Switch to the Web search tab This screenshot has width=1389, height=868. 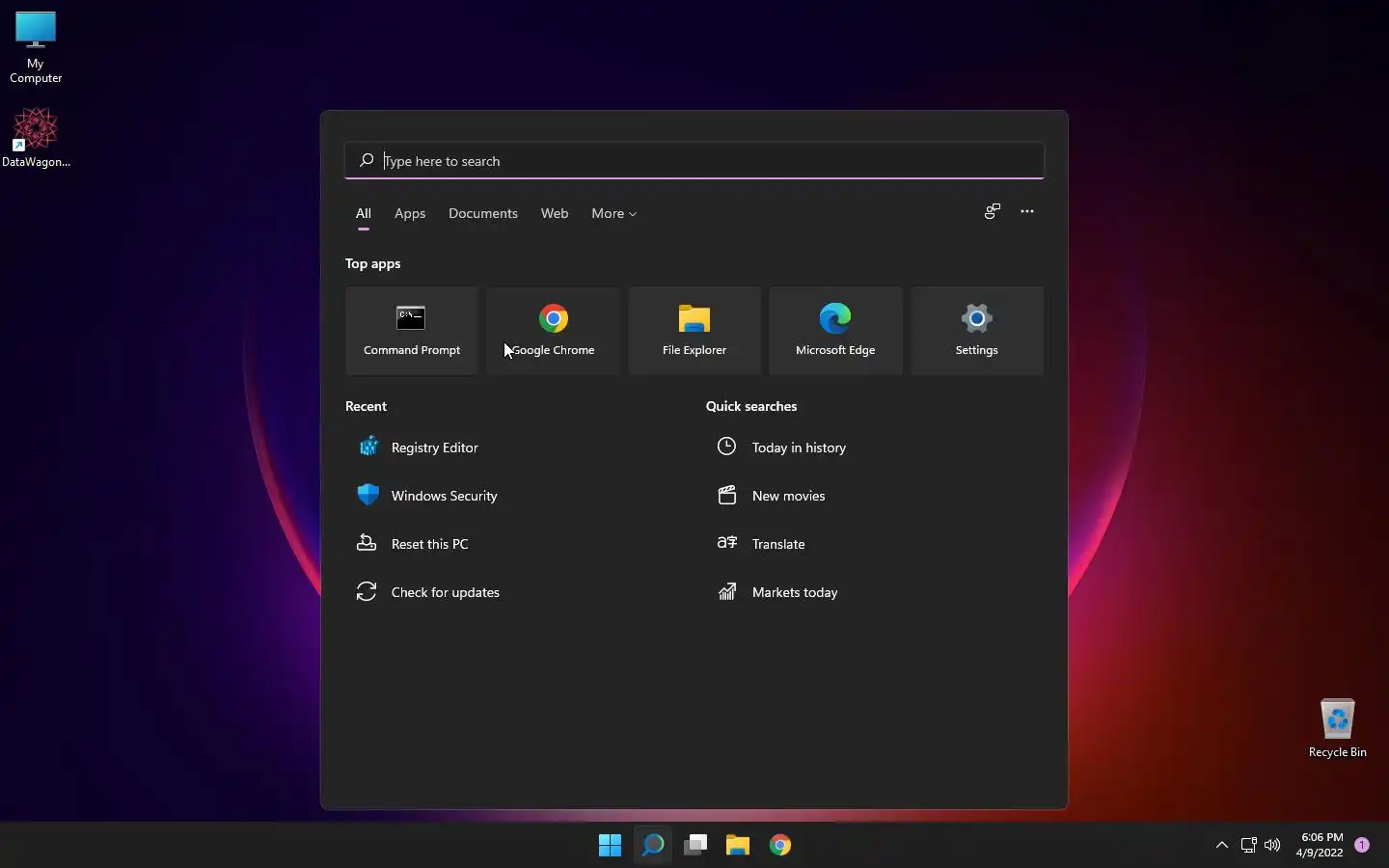[x=555, y=213]
